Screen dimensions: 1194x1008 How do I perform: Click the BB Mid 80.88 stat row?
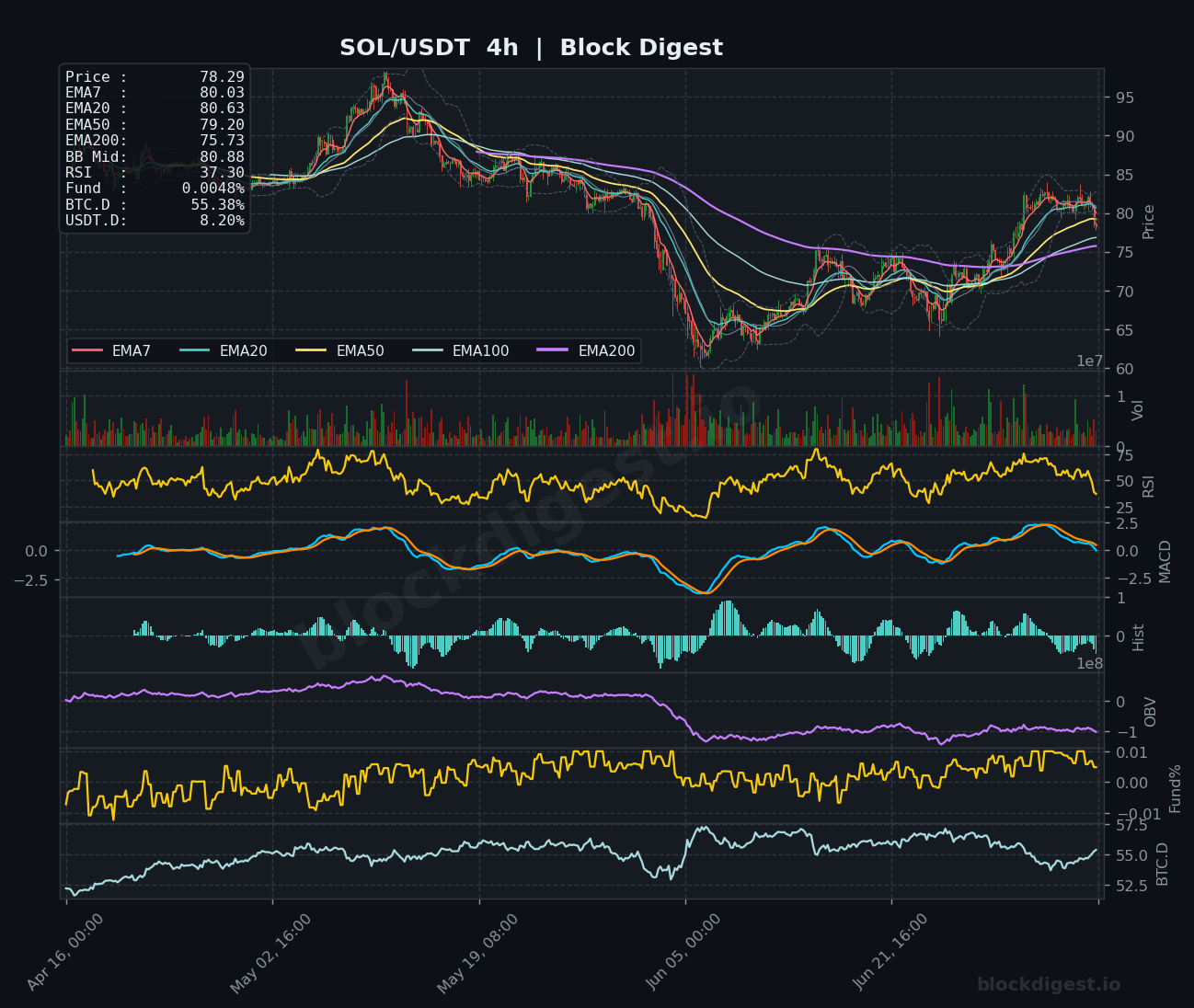coord(155,157)
